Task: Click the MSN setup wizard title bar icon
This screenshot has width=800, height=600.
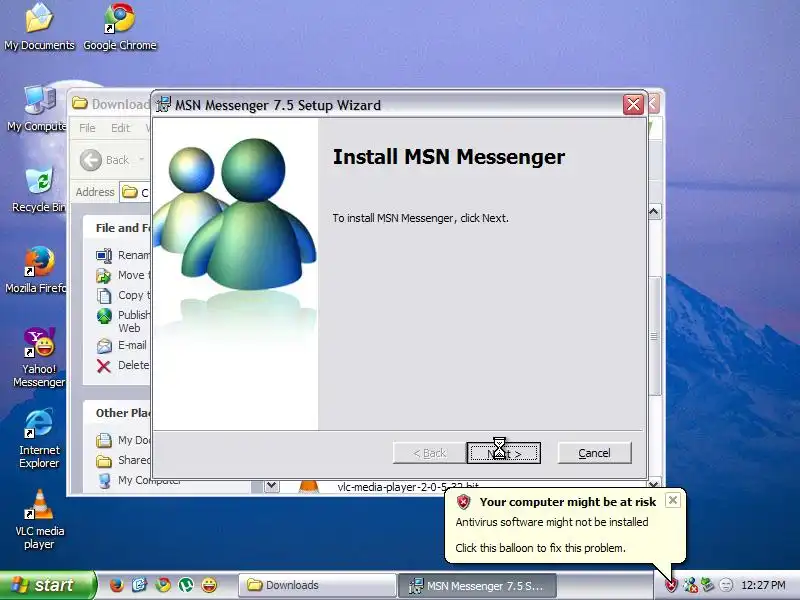Action: coord(163,104)
